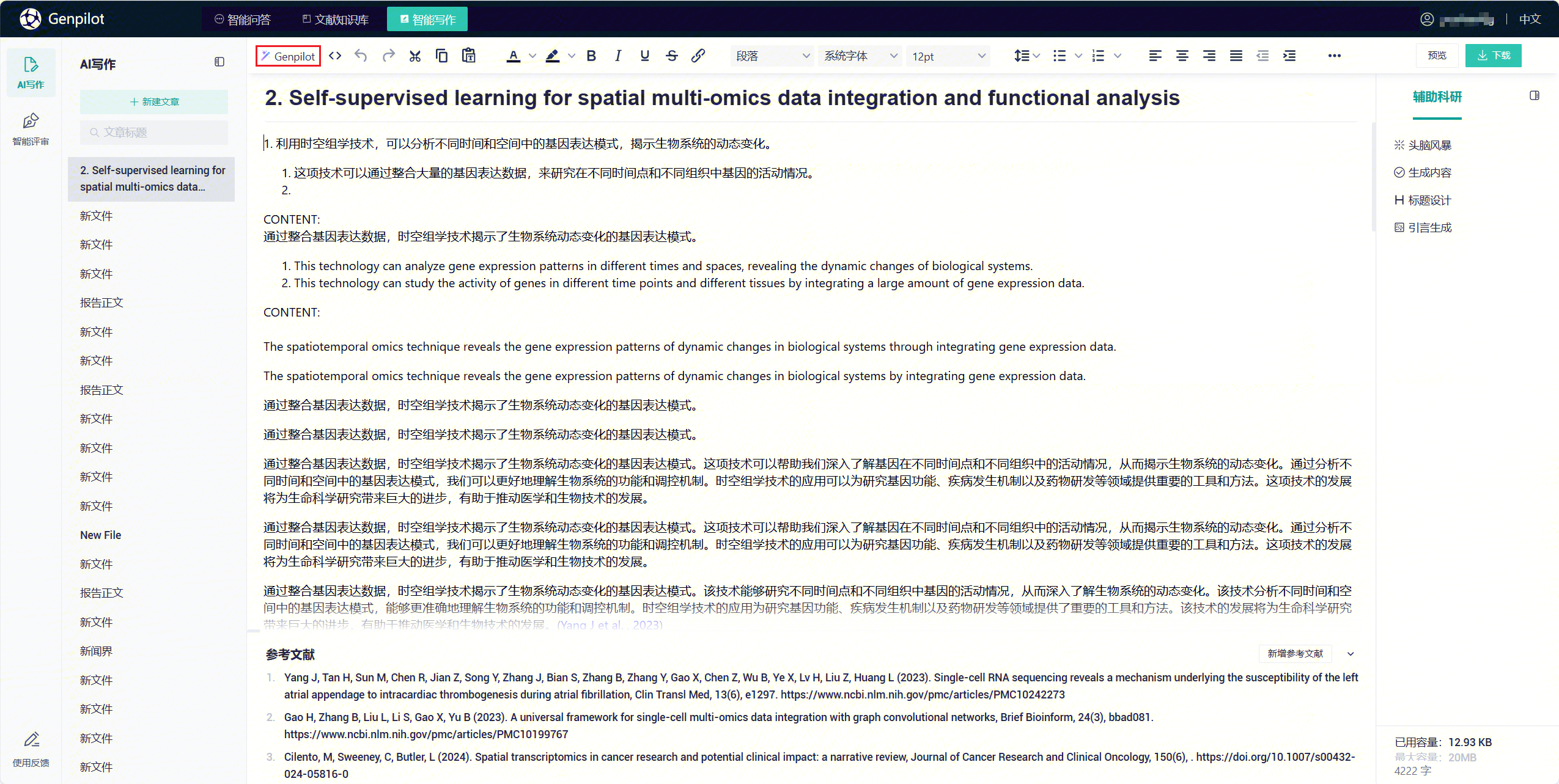
Task: Redo the last edit
Action: click(388, 56)
